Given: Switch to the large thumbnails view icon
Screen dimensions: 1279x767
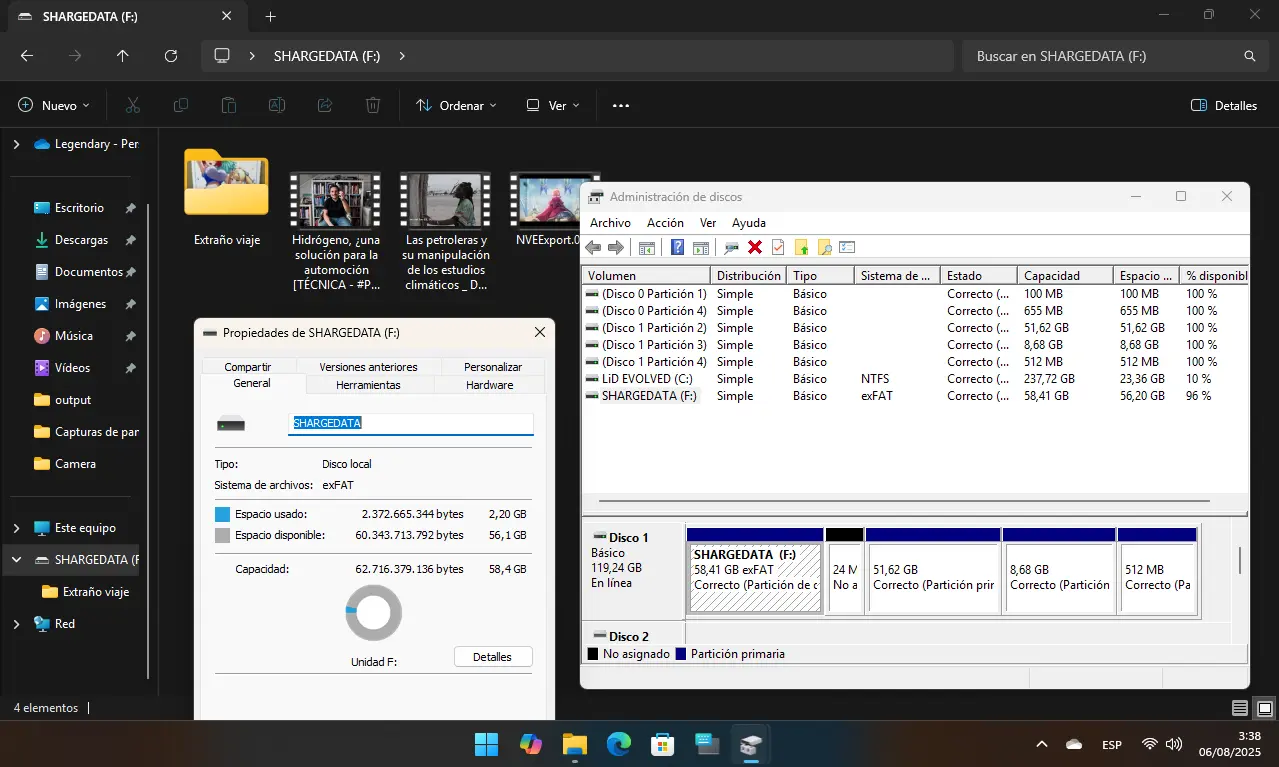Looking at the screenshot, I should tap(1264, 708).
